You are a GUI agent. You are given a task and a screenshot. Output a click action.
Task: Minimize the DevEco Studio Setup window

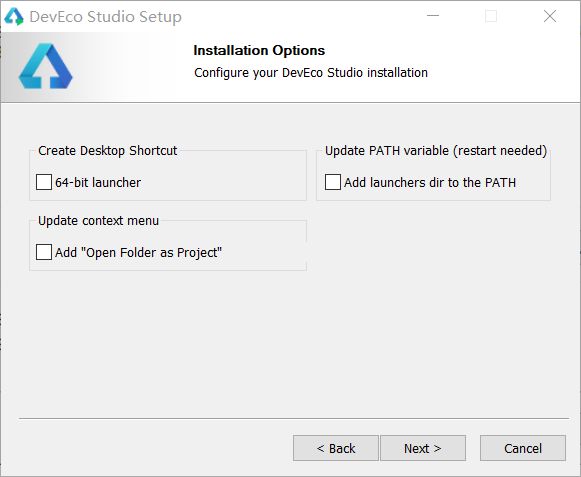433,16
